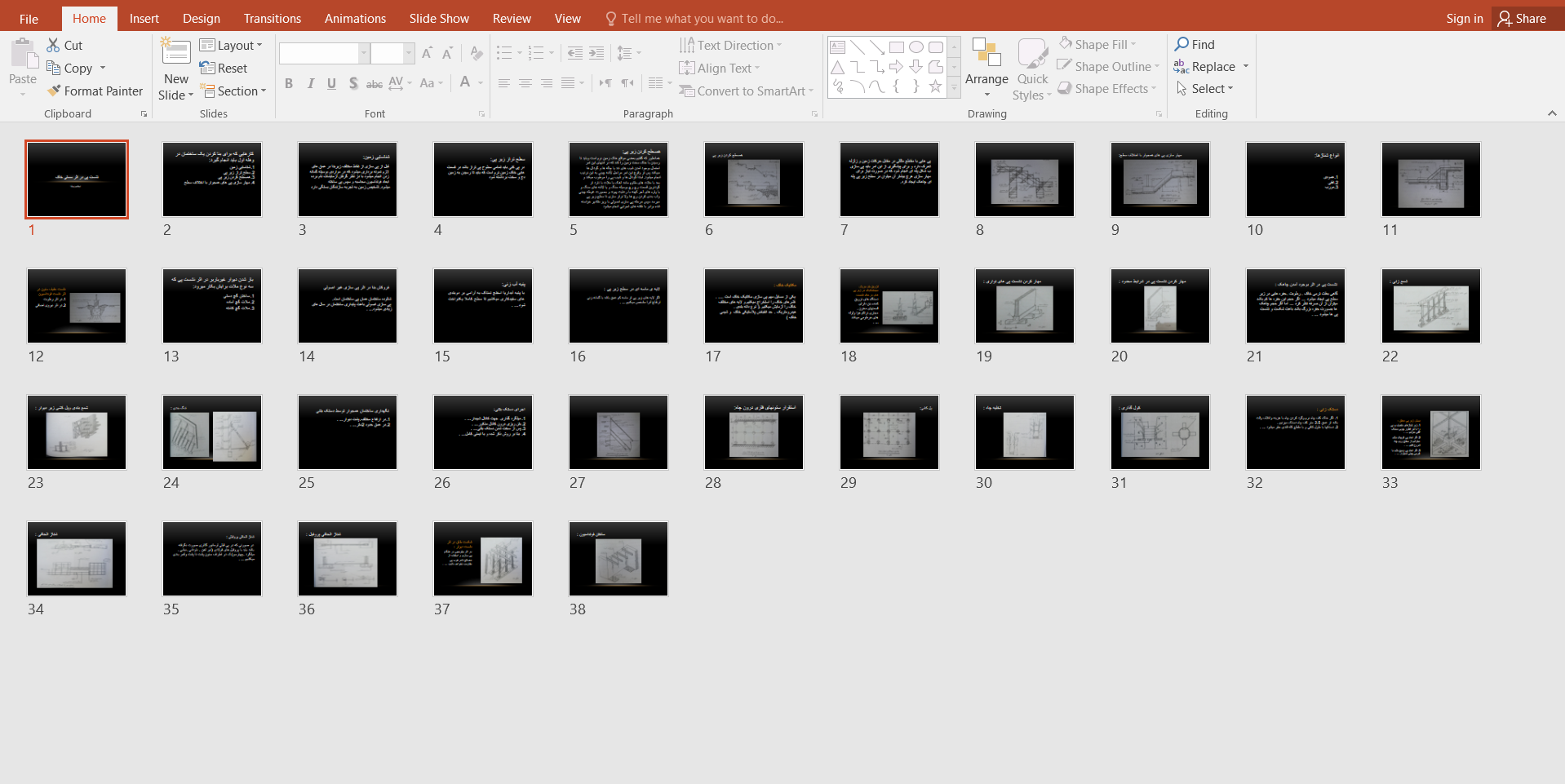Screen dimensions: 1565x784
Task: Pick the oval shape in the shapes gallery
Action: [916, 47]
